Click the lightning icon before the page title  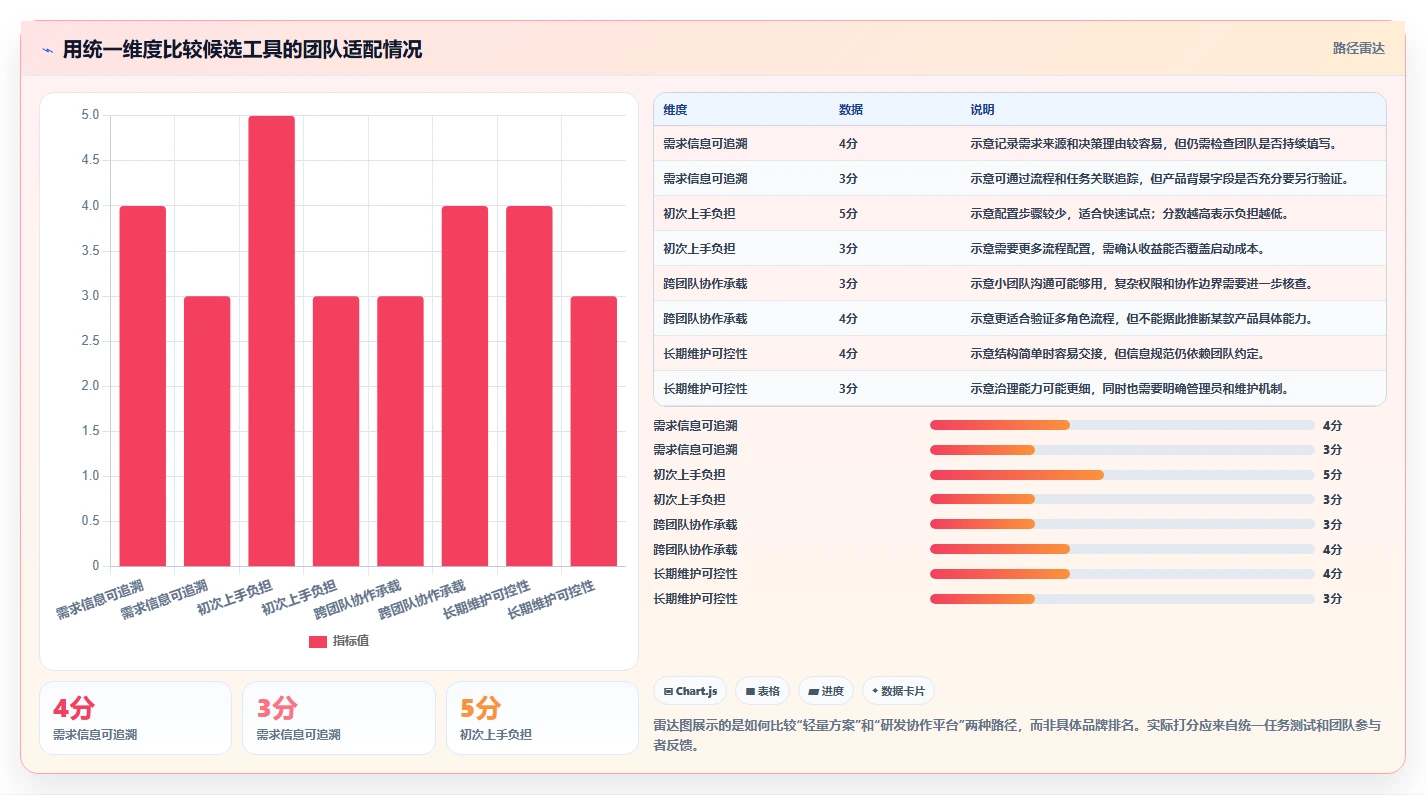(x=47, y=49)
